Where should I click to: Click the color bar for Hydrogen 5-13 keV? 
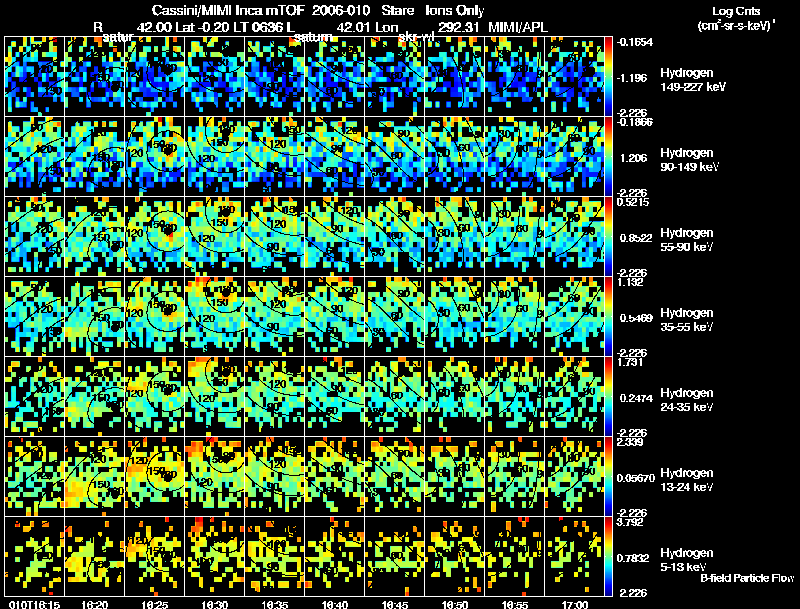(608, 557)
